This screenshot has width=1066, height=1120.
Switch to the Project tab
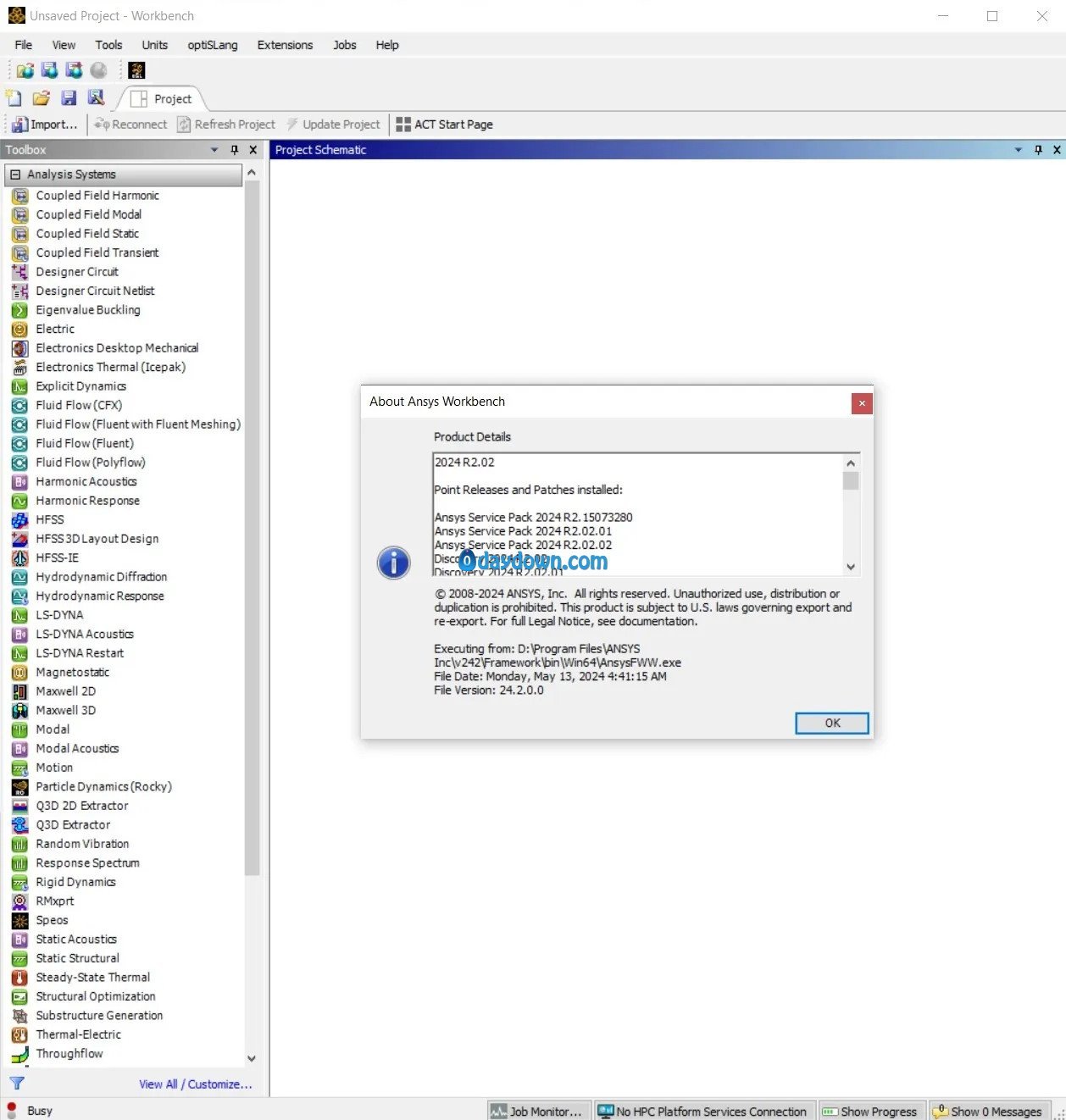tap(163, 99)
